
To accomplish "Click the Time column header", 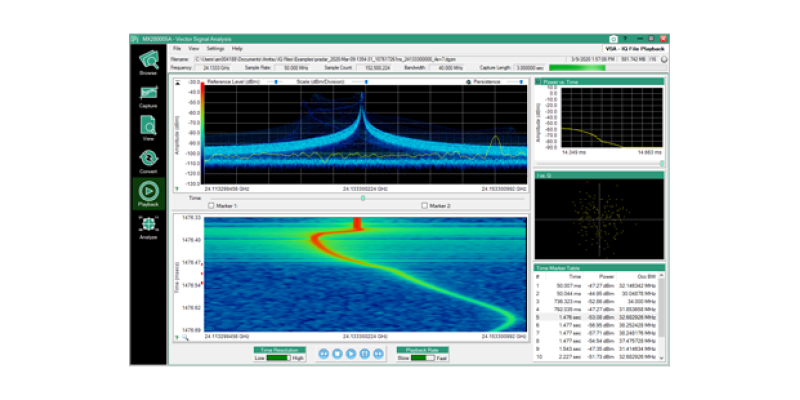I will click(x=564, y=277).
